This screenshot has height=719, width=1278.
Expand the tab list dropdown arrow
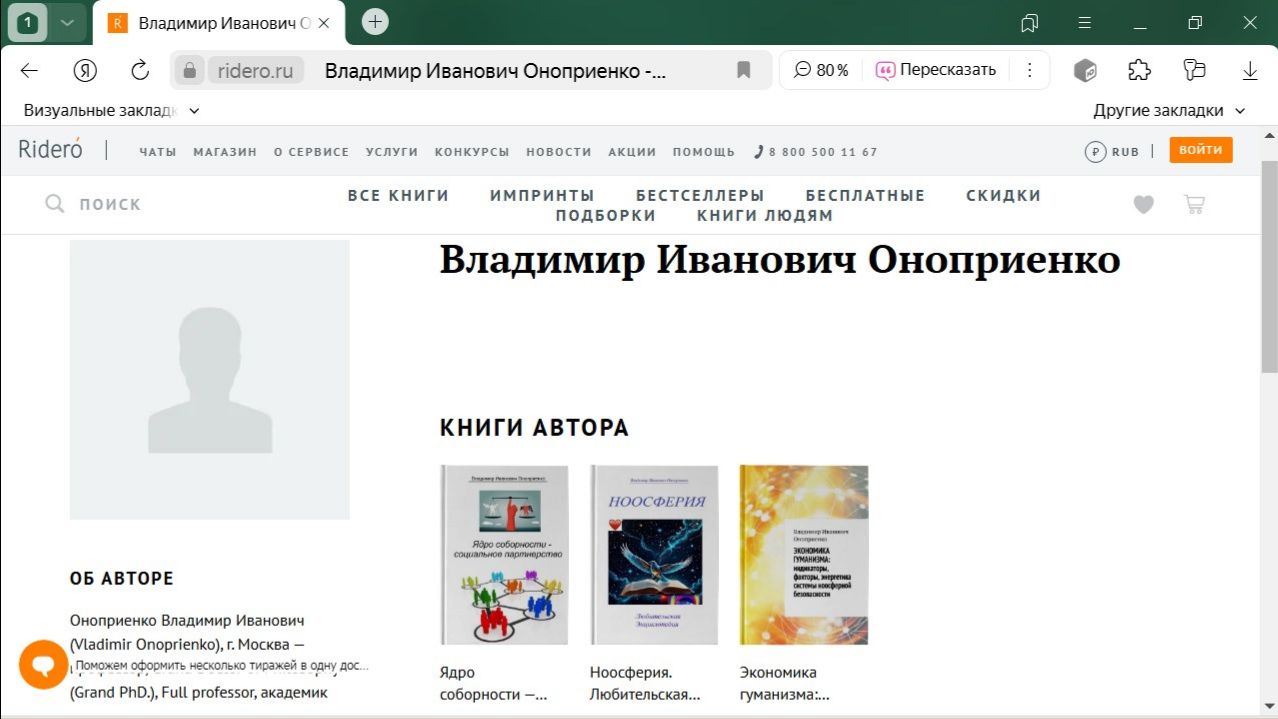(67, 22)
